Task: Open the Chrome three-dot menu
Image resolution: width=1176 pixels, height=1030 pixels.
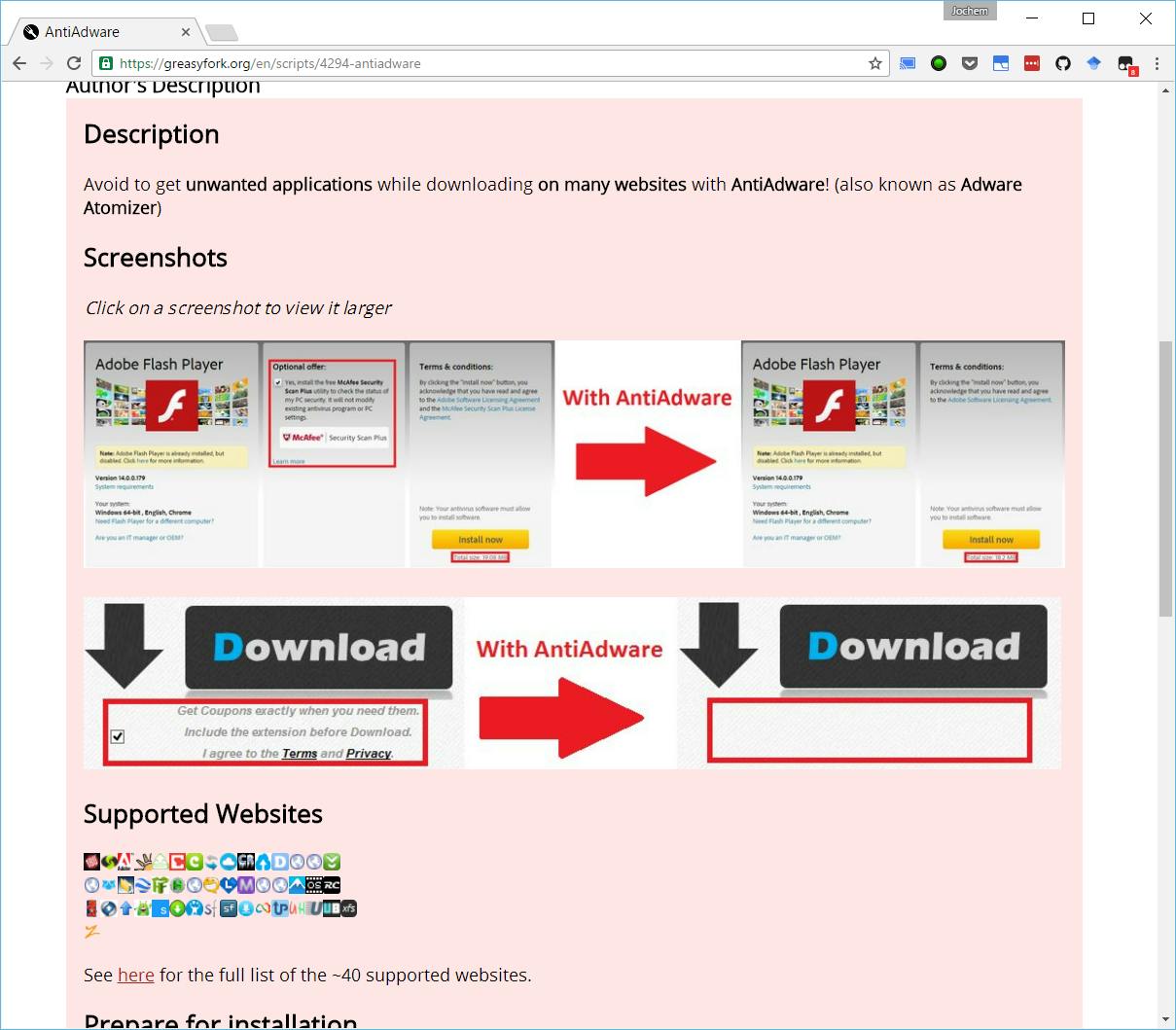Action: point(1157,63)
